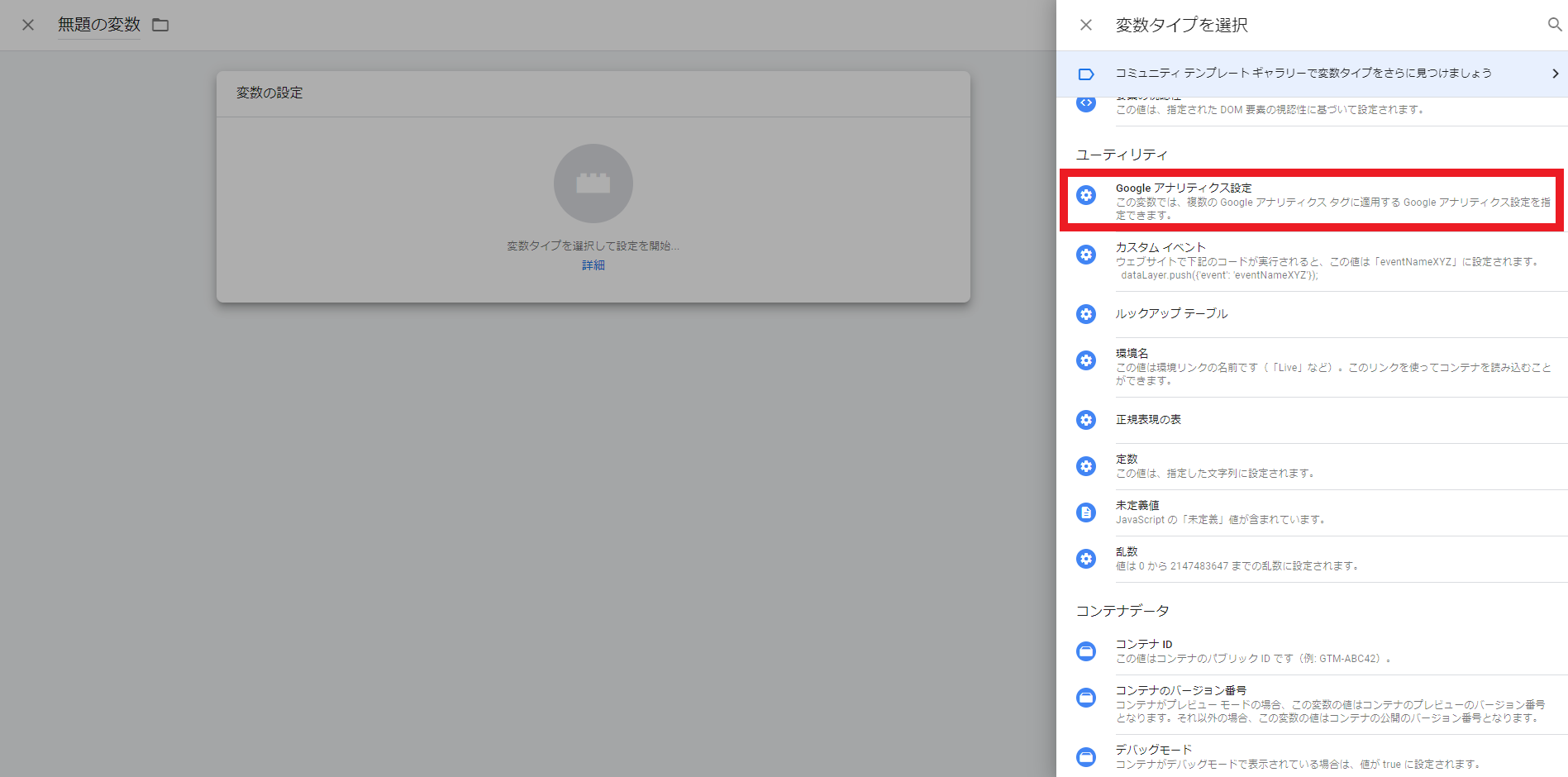Viewport: 1568px width, 777px height.
Task: Click folder icon next to 無題の変数
Action: (x=160, y=25)
